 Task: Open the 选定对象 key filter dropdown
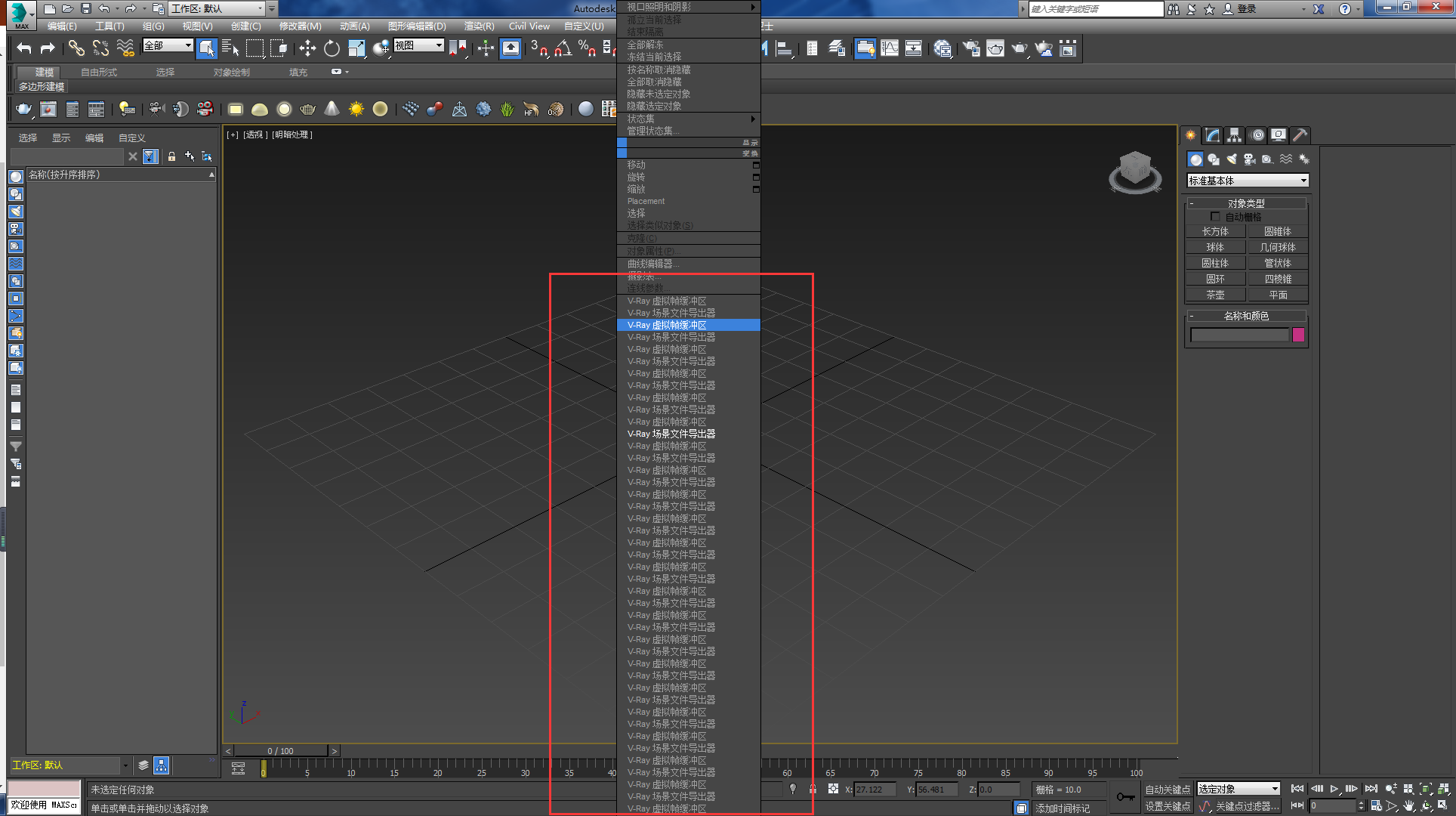(1239, 789)
